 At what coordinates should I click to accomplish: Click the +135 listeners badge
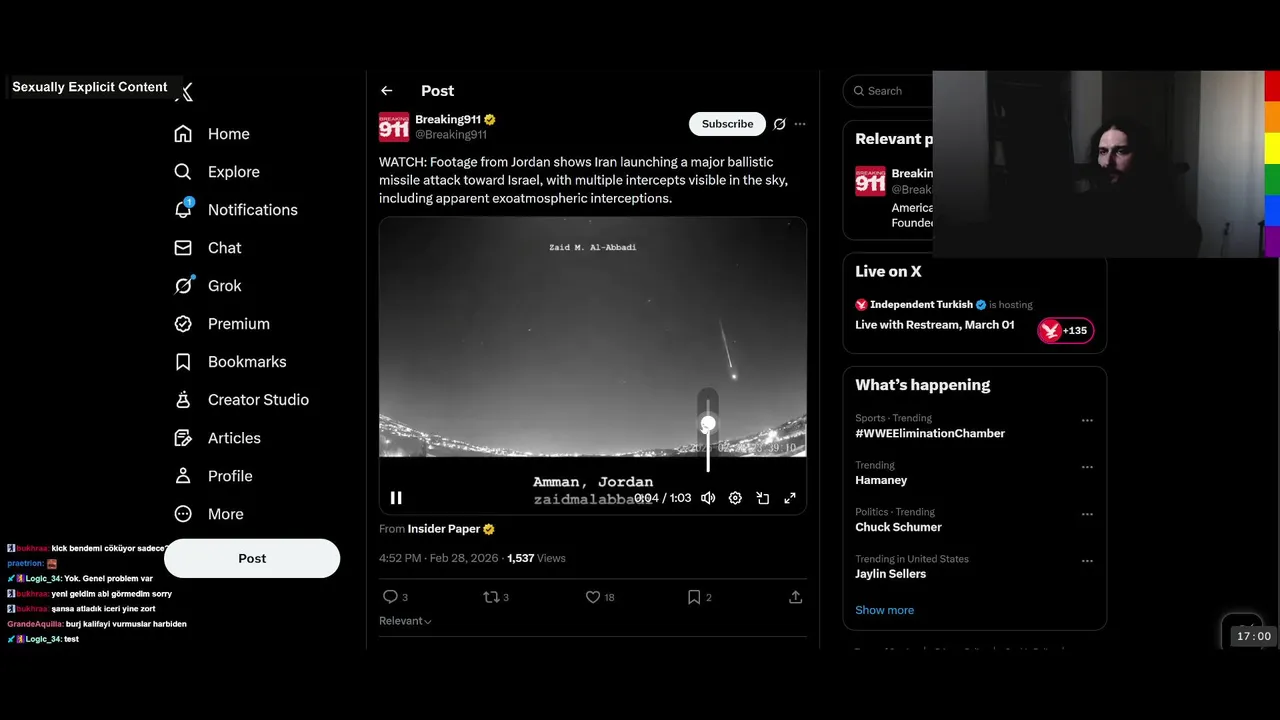[1066, 331]
